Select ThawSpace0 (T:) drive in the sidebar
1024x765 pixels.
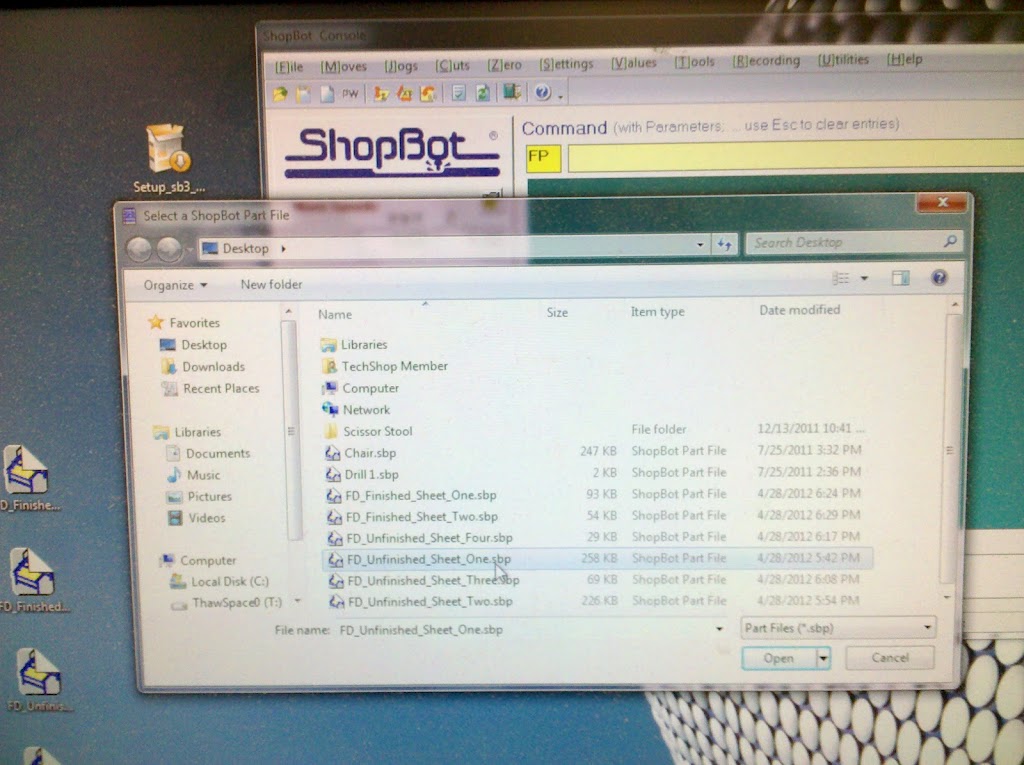point(227,603)
